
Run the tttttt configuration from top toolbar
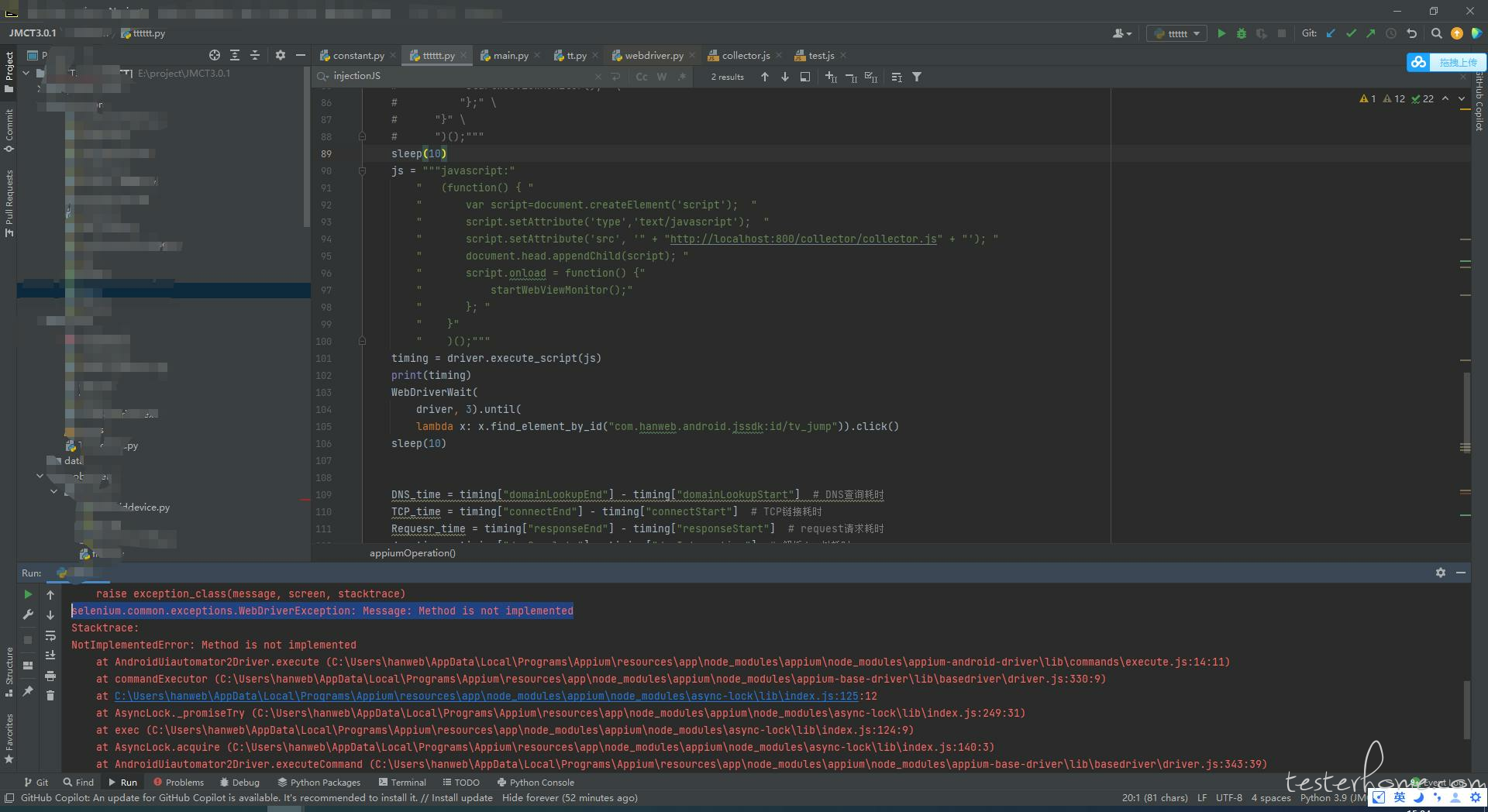pos(1221,33)
